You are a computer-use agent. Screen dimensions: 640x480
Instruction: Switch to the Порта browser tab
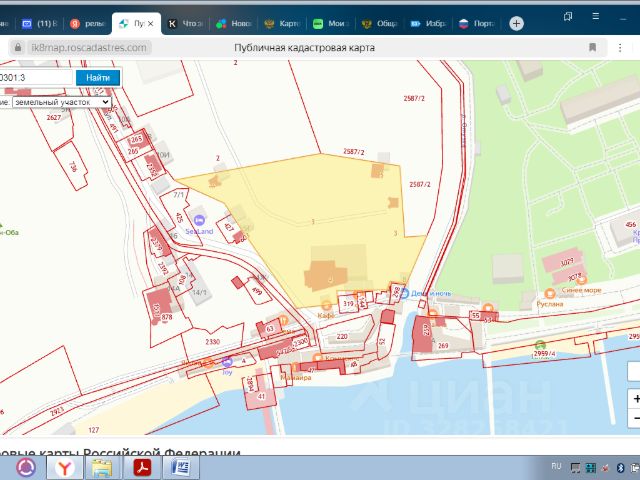476,22
